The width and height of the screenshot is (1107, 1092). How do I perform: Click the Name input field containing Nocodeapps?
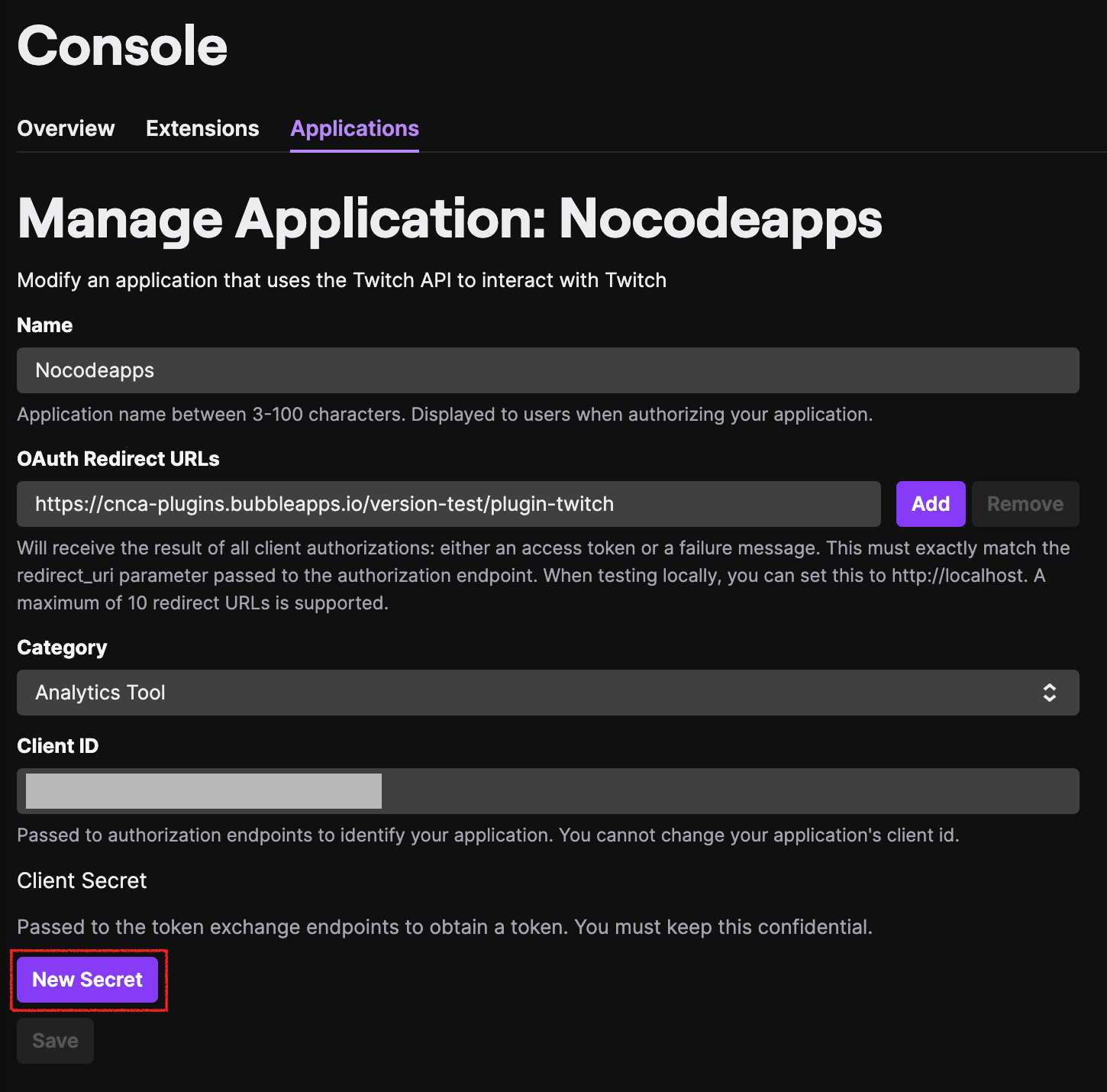click(x=547, y=370)
